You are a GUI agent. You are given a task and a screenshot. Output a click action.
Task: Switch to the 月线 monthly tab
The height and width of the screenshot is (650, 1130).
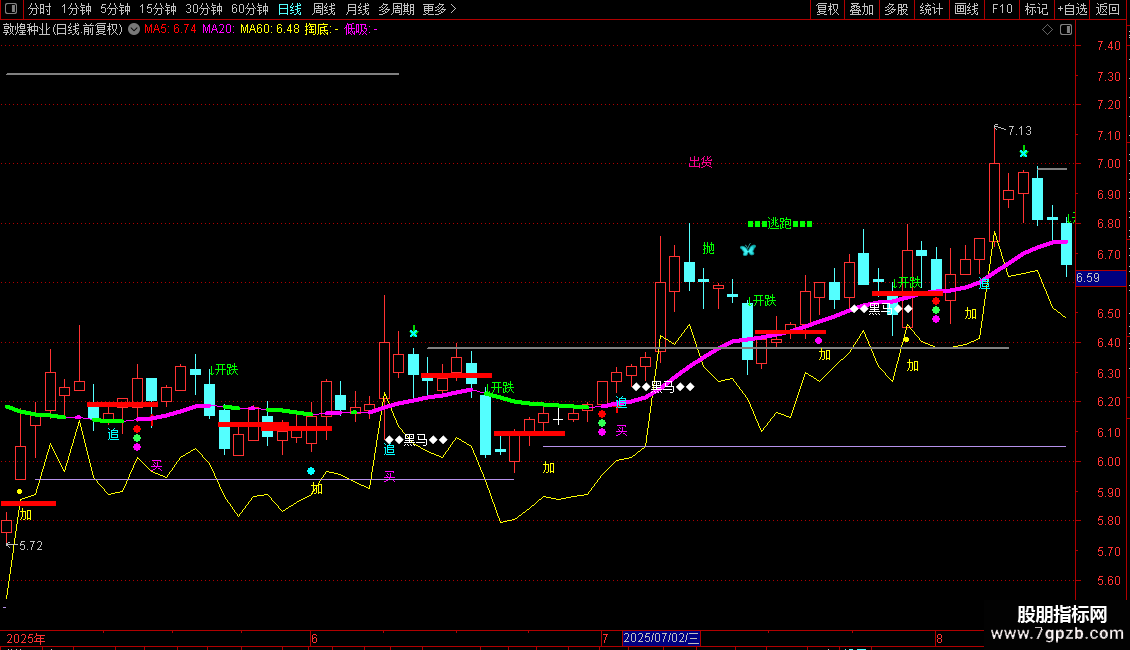(x=357, y=9)
